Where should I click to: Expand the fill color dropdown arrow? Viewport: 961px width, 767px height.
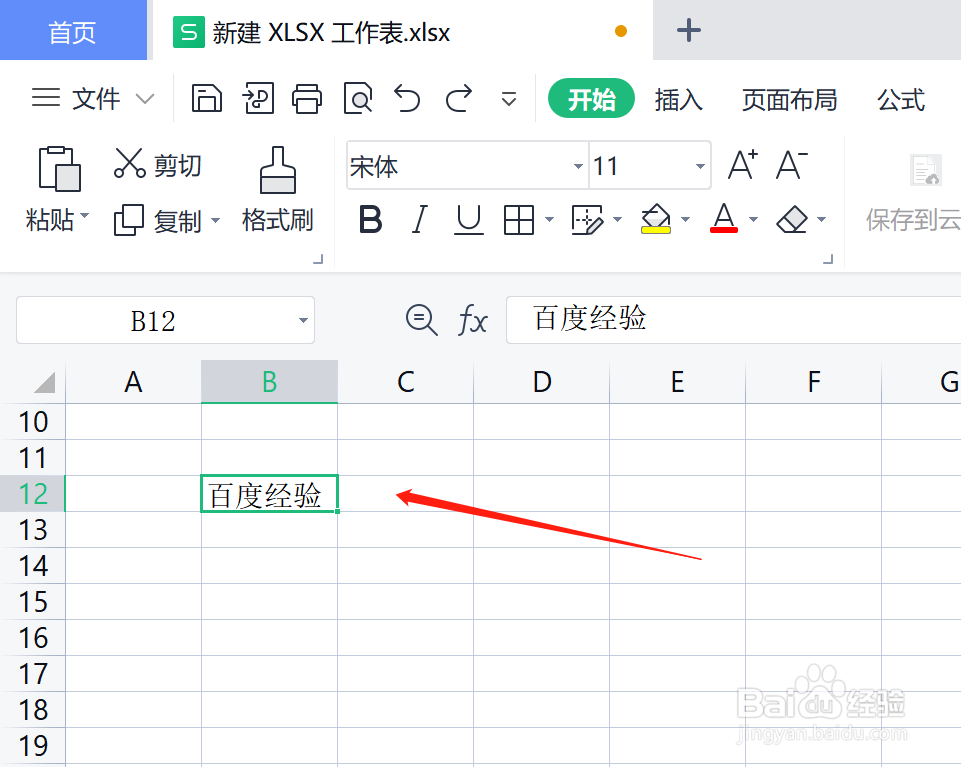coord(685,219)
